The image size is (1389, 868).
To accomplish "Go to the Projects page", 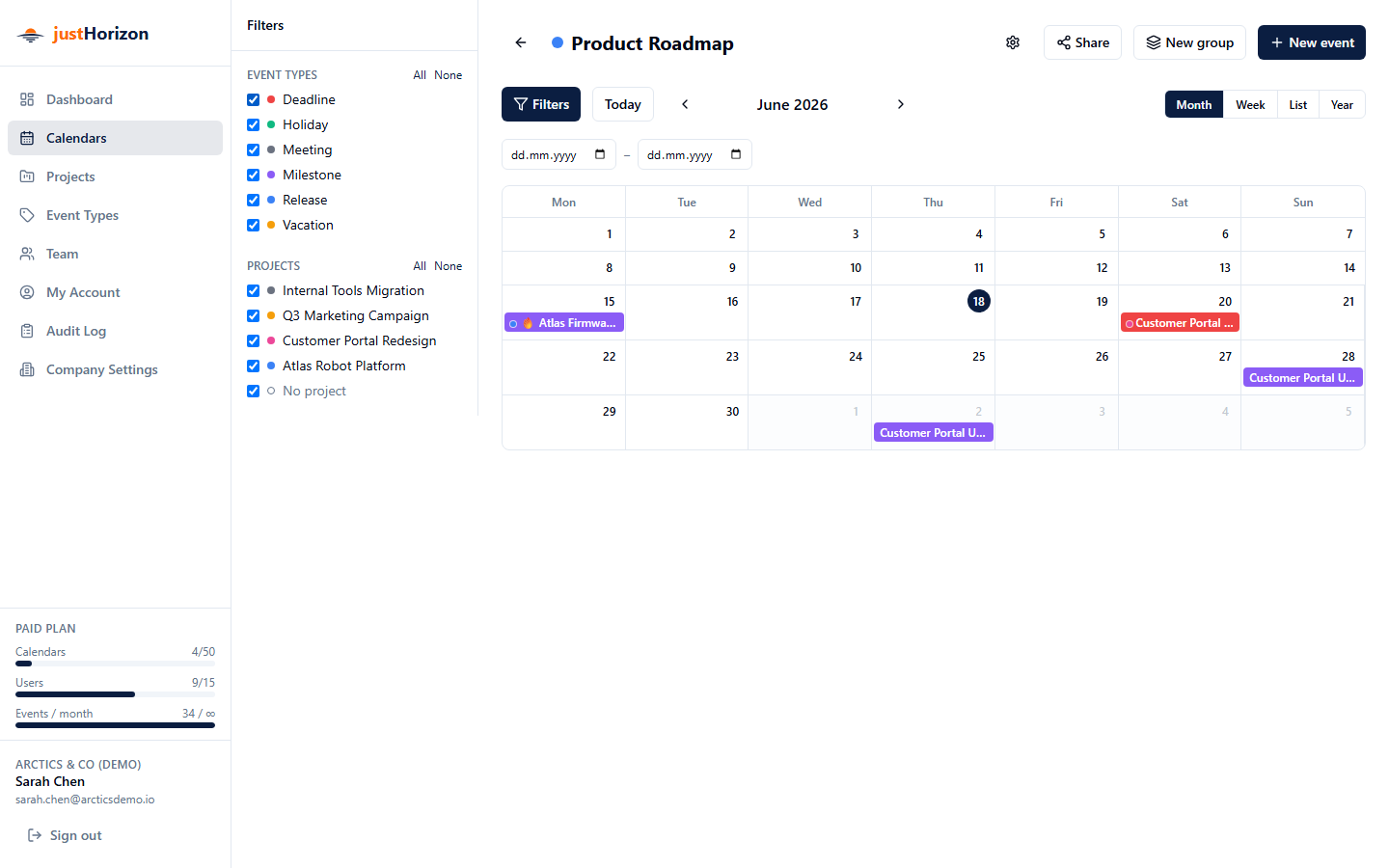I will (x=115, y=176).
